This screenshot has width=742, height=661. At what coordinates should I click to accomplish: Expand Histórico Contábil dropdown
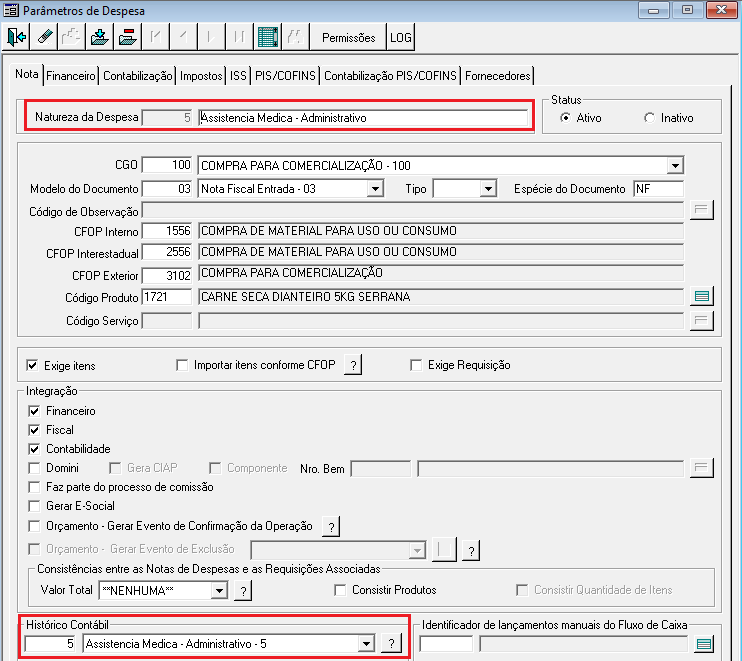pos(366,643)
